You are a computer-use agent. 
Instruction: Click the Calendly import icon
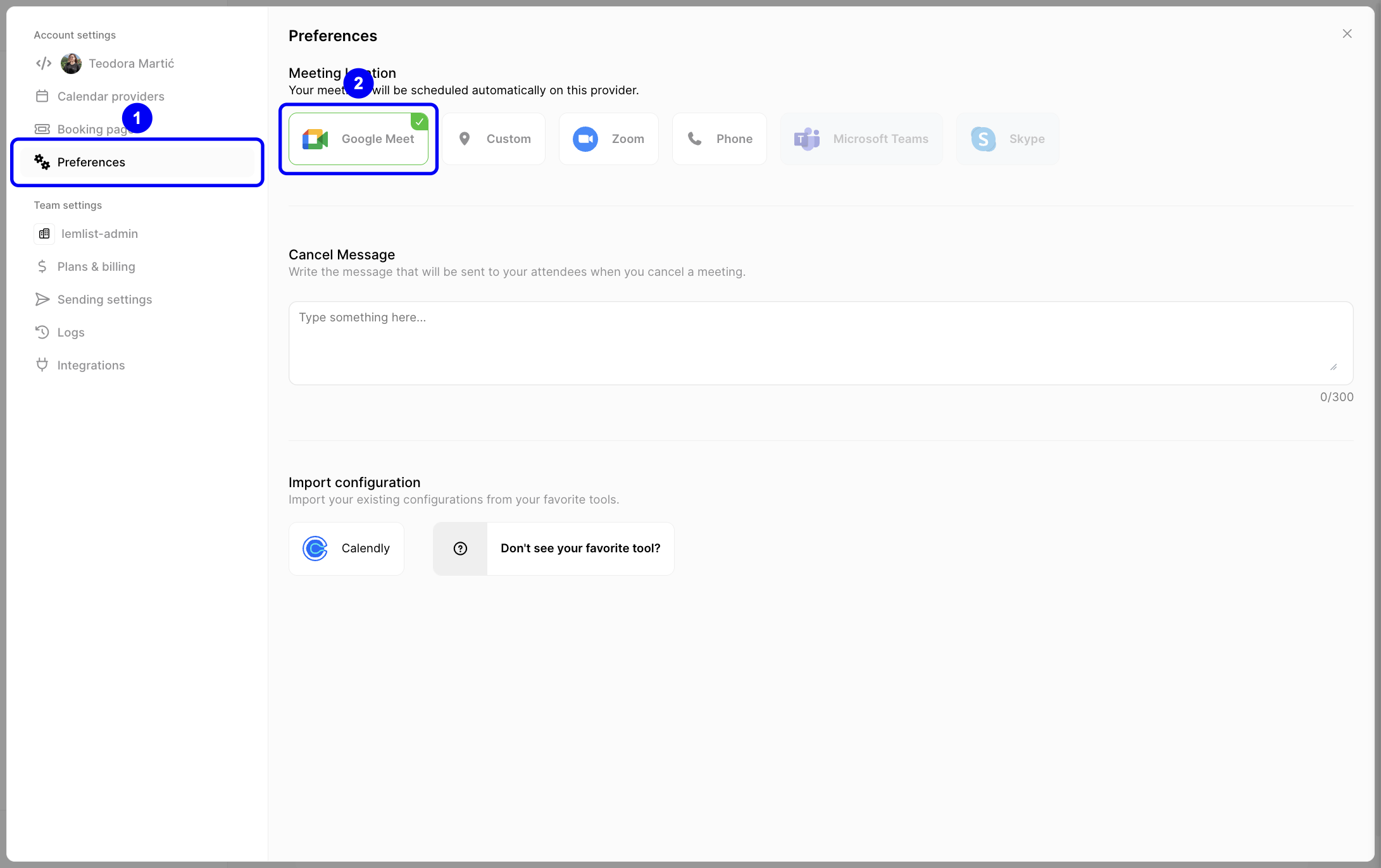[x=315, y=549]
